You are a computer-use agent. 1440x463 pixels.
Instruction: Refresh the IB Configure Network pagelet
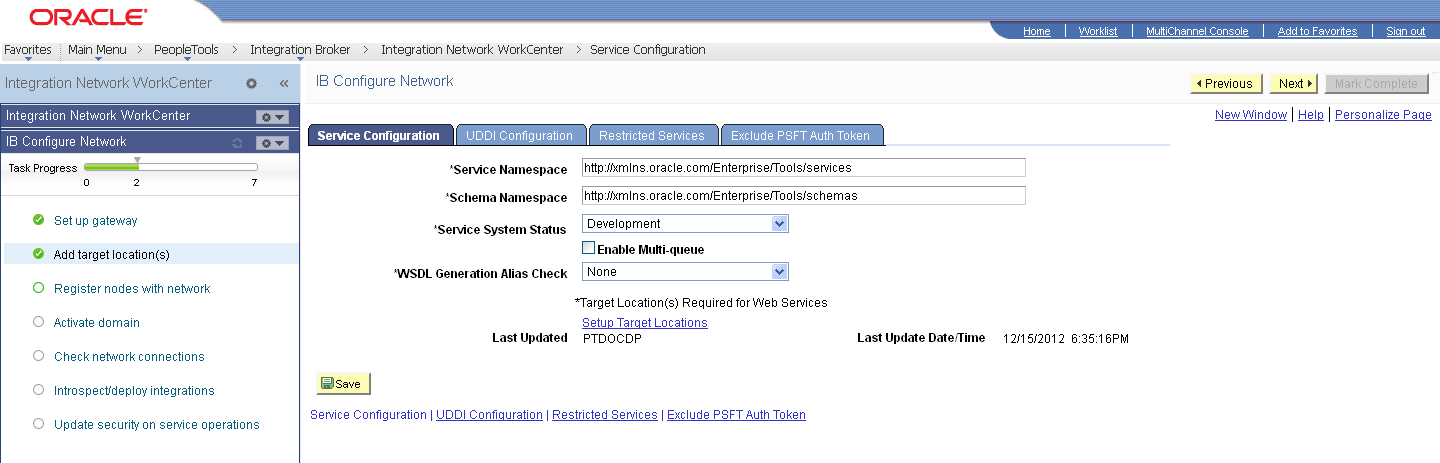click(x=237, y=143)
